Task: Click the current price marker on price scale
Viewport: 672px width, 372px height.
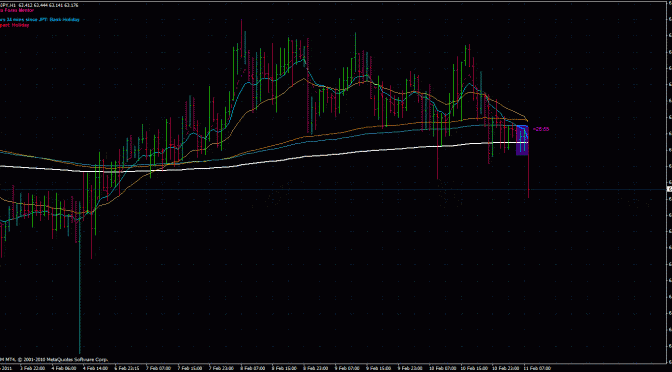Action: coord(669,189)
